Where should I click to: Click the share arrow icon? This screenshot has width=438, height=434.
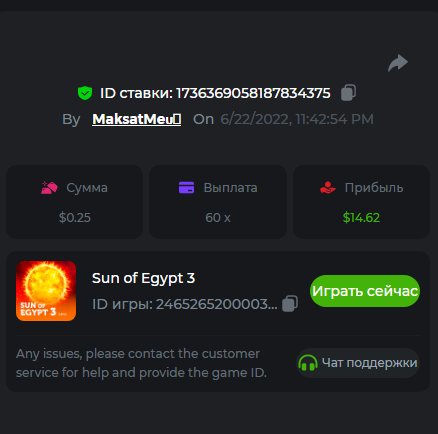(398, 63)
